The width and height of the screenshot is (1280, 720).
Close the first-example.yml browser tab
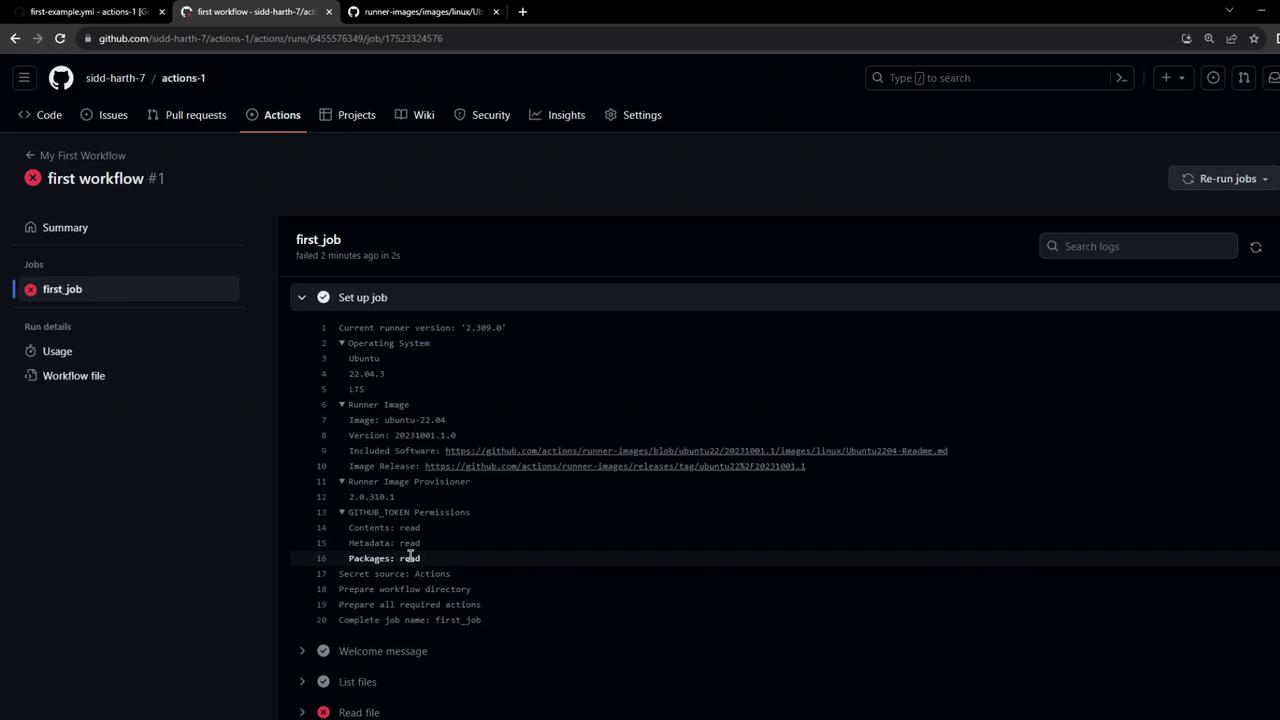point(162,12)
